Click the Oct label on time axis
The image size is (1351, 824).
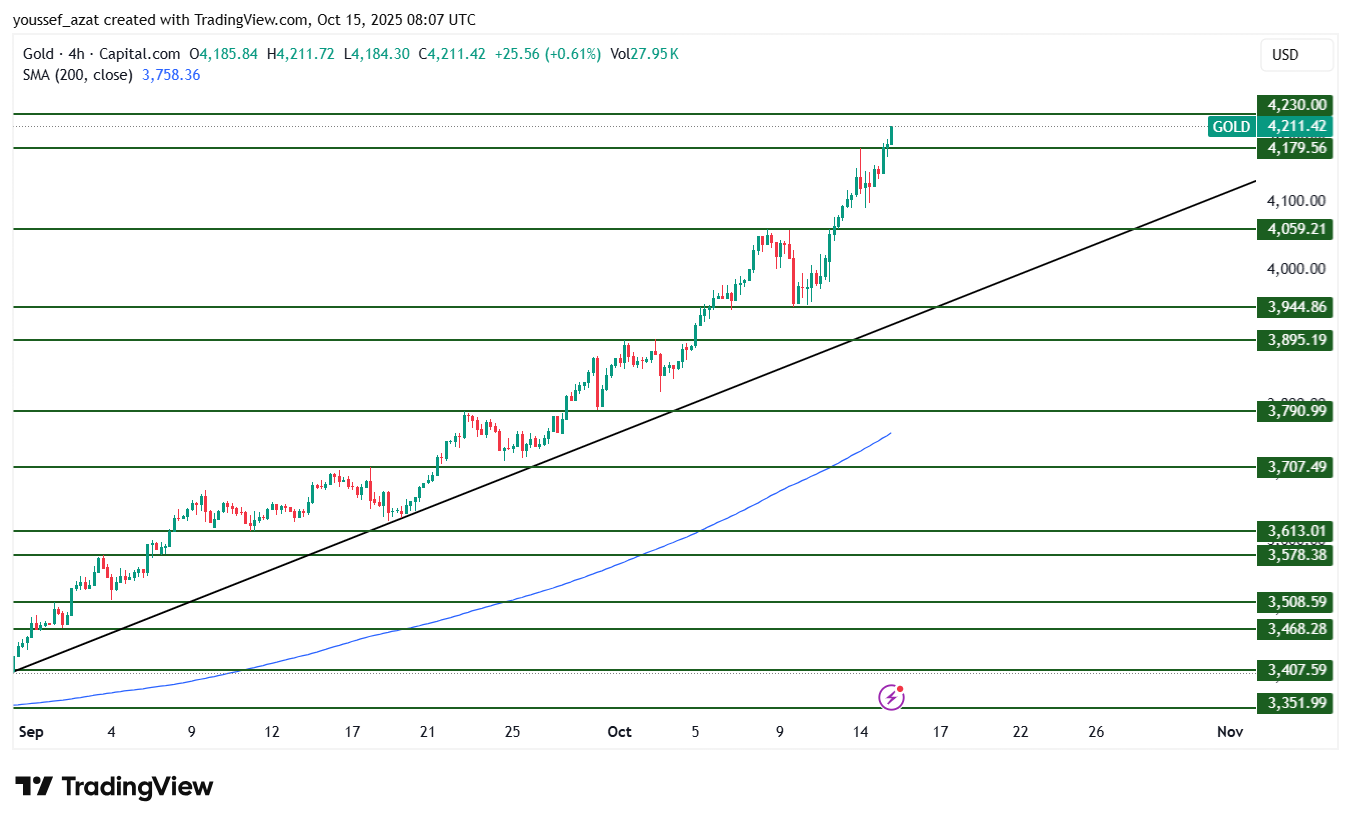click(619, 732)
